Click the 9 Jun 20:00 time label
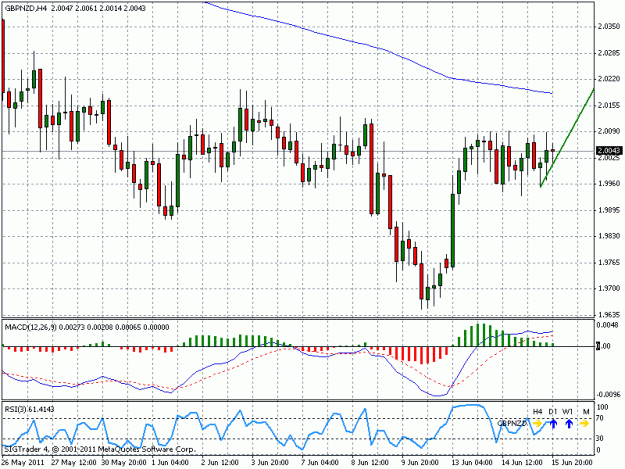Image resolution: width=625 pixels, height=469 pixels. pos(420,463)
